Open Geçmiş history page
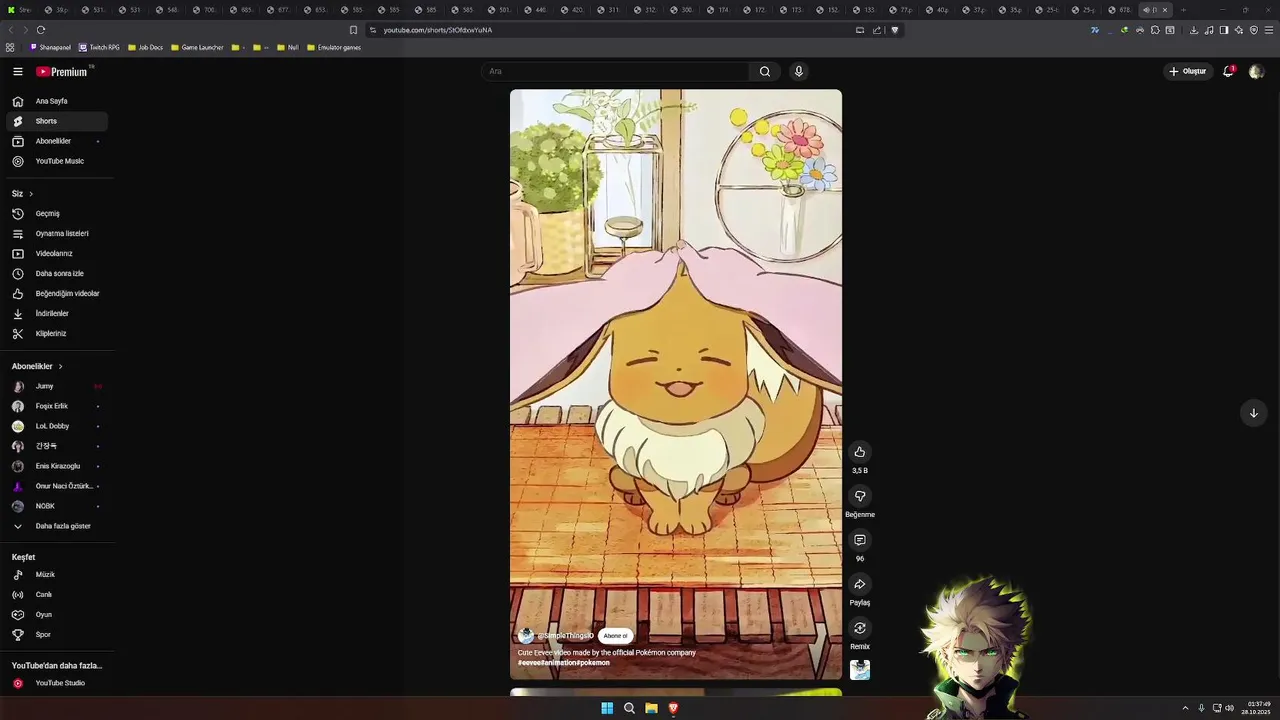The width and height of the screenshot is (1280, 720). coord(57,213)
